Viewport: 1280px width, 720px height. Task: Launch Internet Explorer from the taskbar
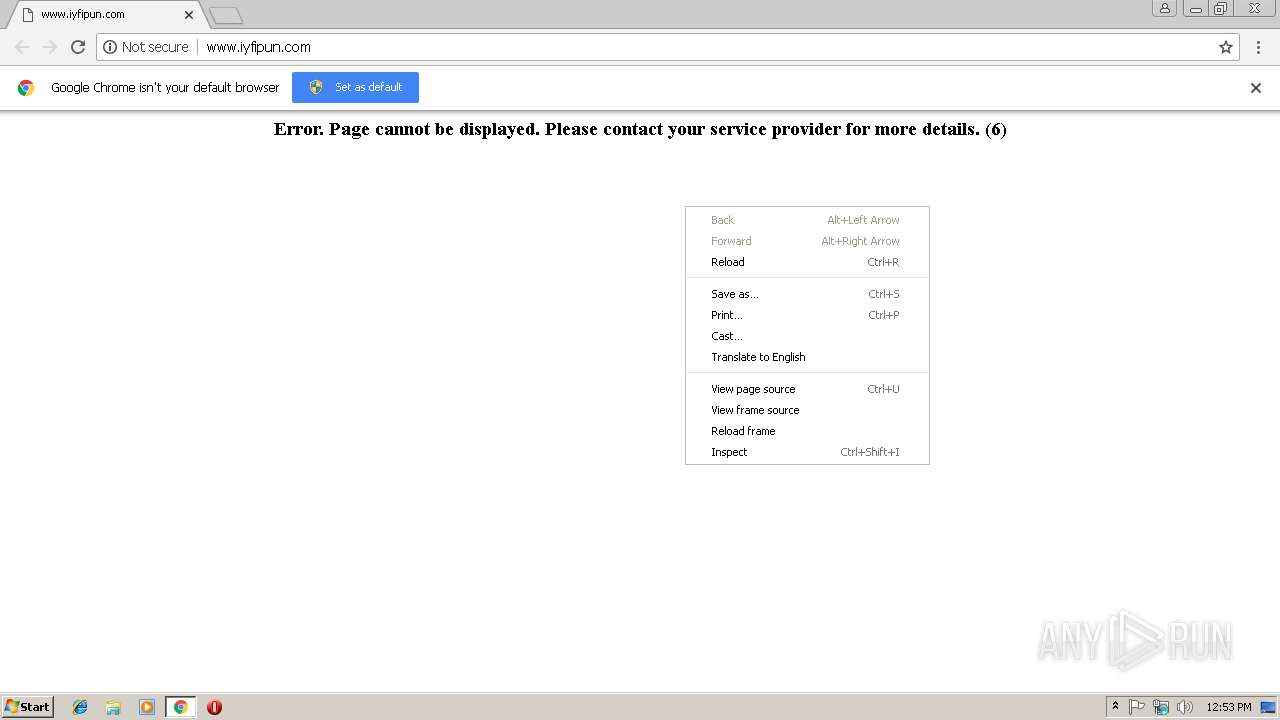point(80,707)
